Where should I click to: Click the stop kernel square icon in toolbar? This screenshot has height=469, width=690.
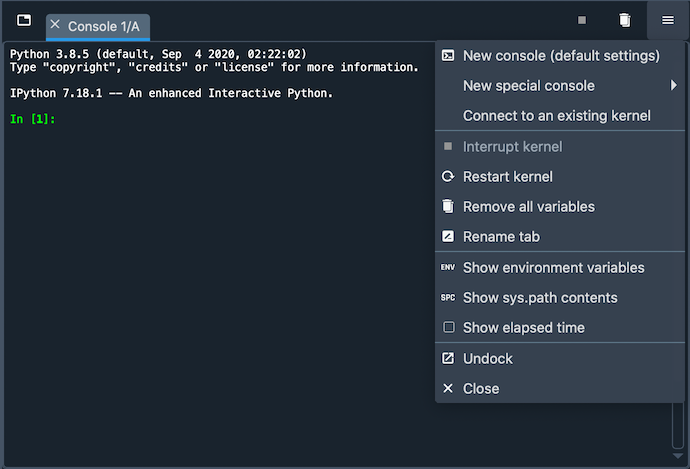[582, 20]
